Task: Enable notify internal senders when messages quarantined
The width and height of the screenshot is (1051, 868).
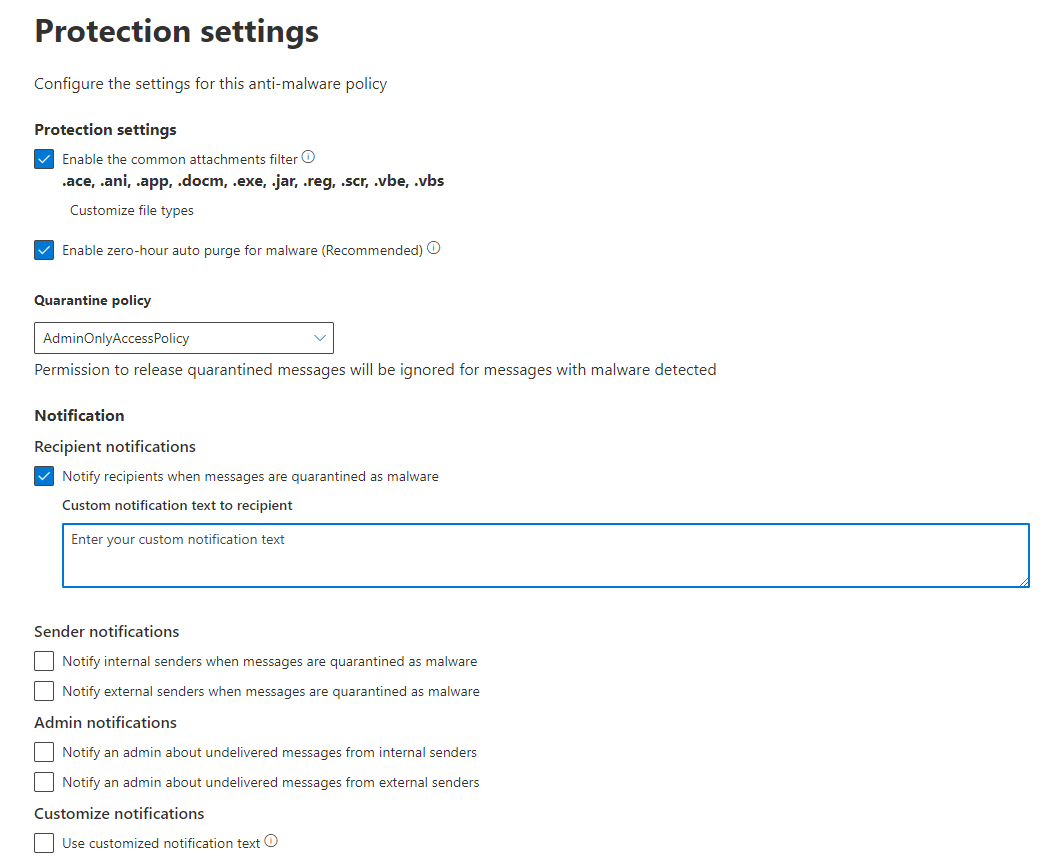Action: click(x=44, y=660)
